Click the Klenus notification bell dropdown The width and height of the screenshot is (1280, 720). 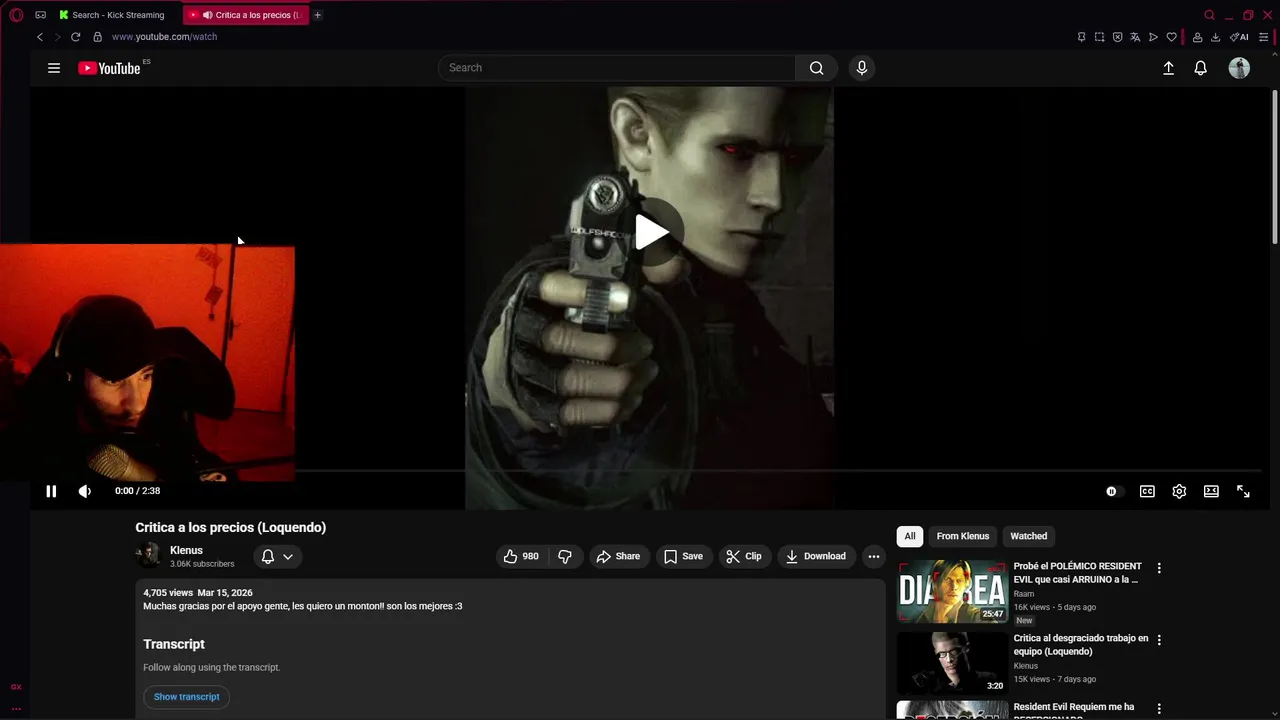click(x=277, y=556)
